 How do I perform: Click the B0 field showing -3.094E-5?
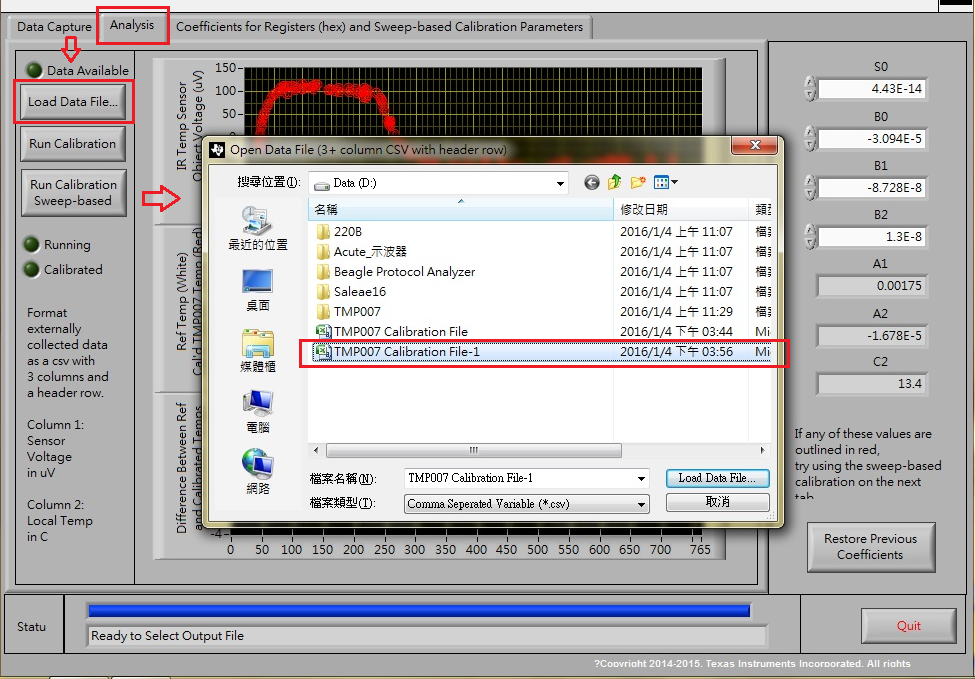tap(872, 139)
